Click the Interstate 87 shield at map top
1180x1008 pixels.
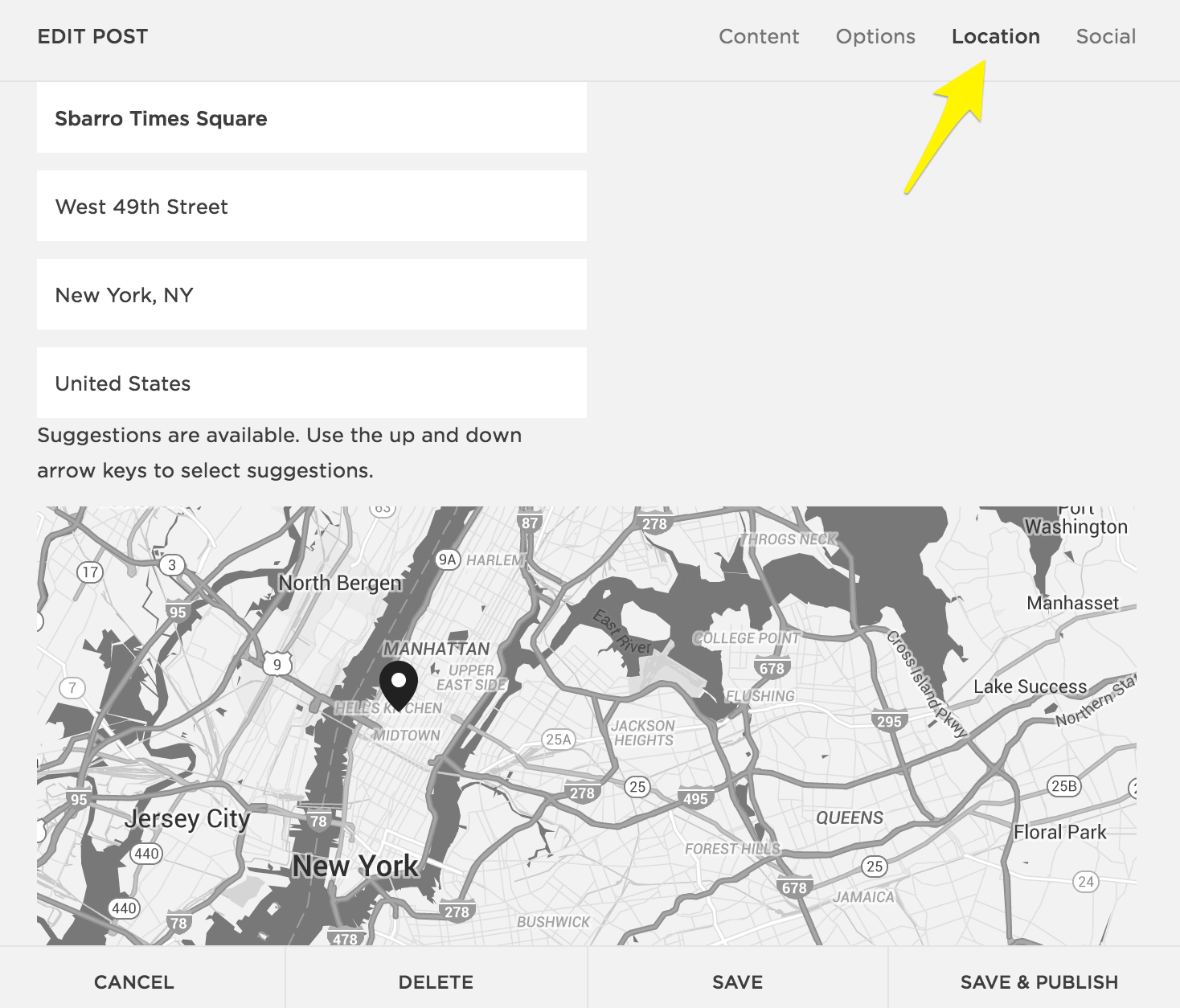pyautogui.click(x=530, y=522)
